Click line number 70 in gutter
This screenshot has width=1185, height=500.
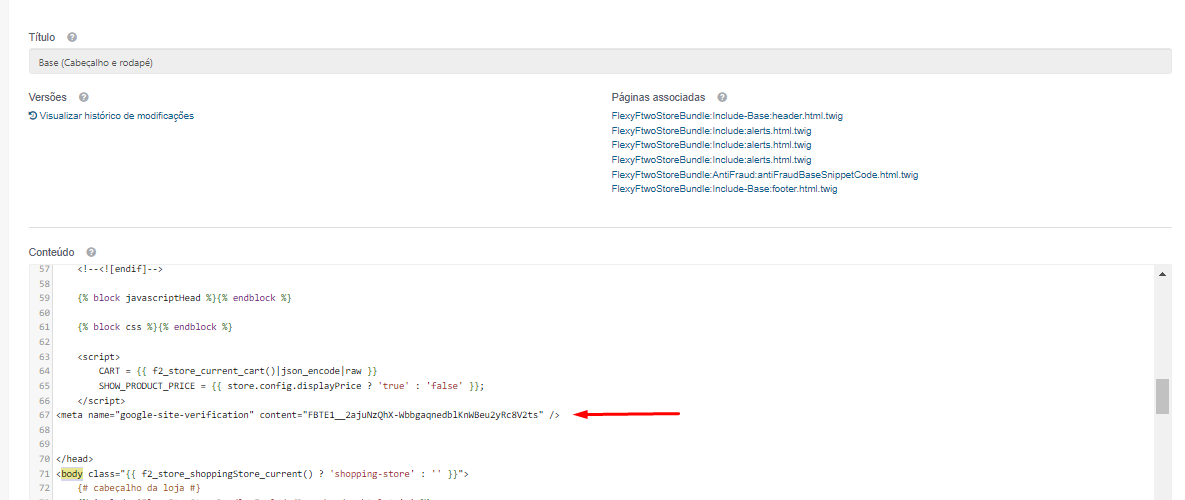tap(44, 458)
